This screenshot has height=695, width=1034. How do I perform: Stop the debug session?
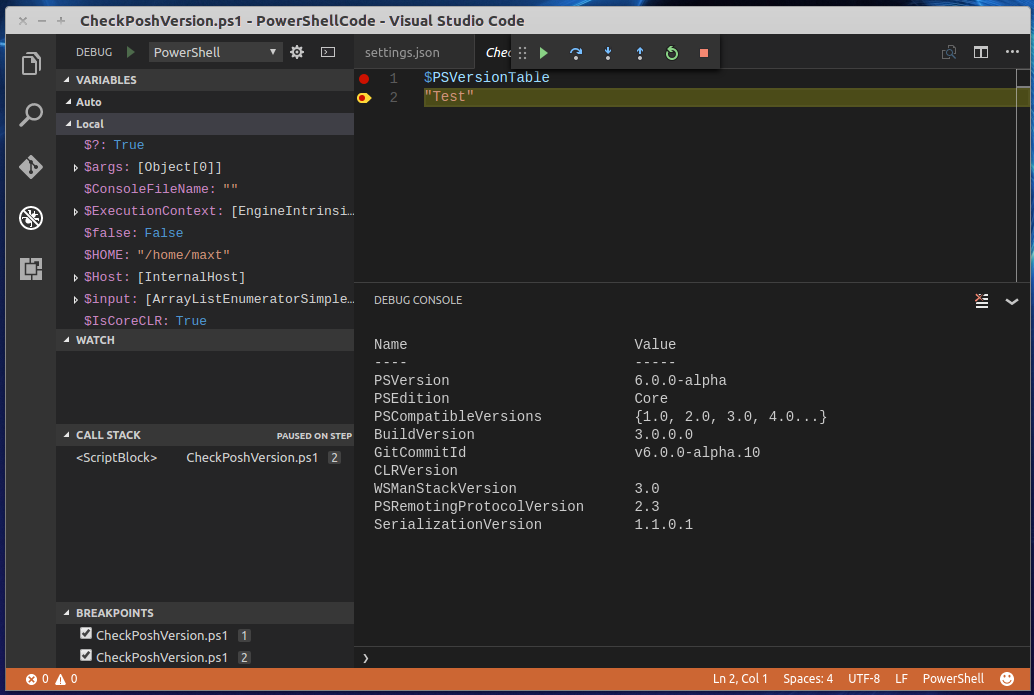[x=704, y=53]
